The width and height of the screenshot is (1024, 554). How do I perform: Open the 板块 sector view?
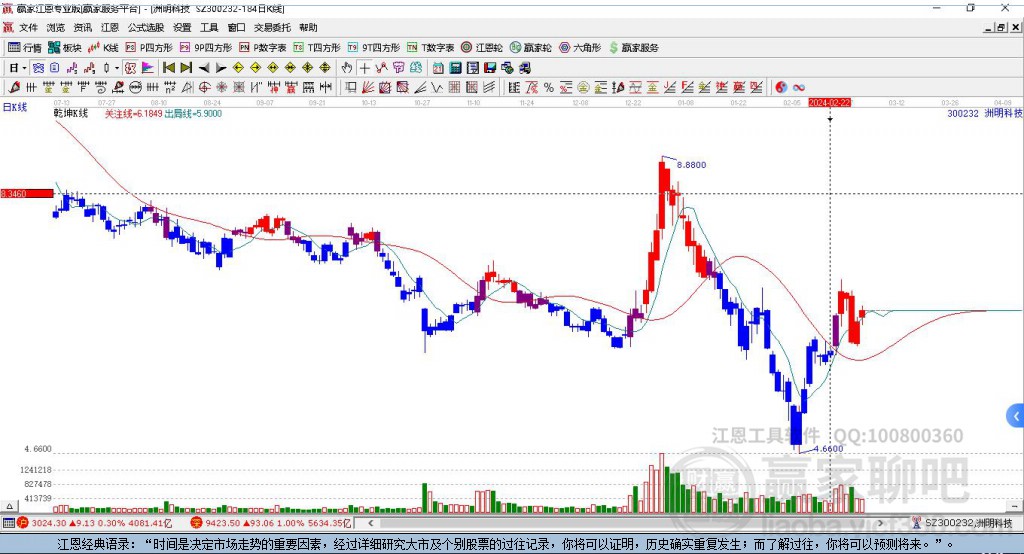65,48
